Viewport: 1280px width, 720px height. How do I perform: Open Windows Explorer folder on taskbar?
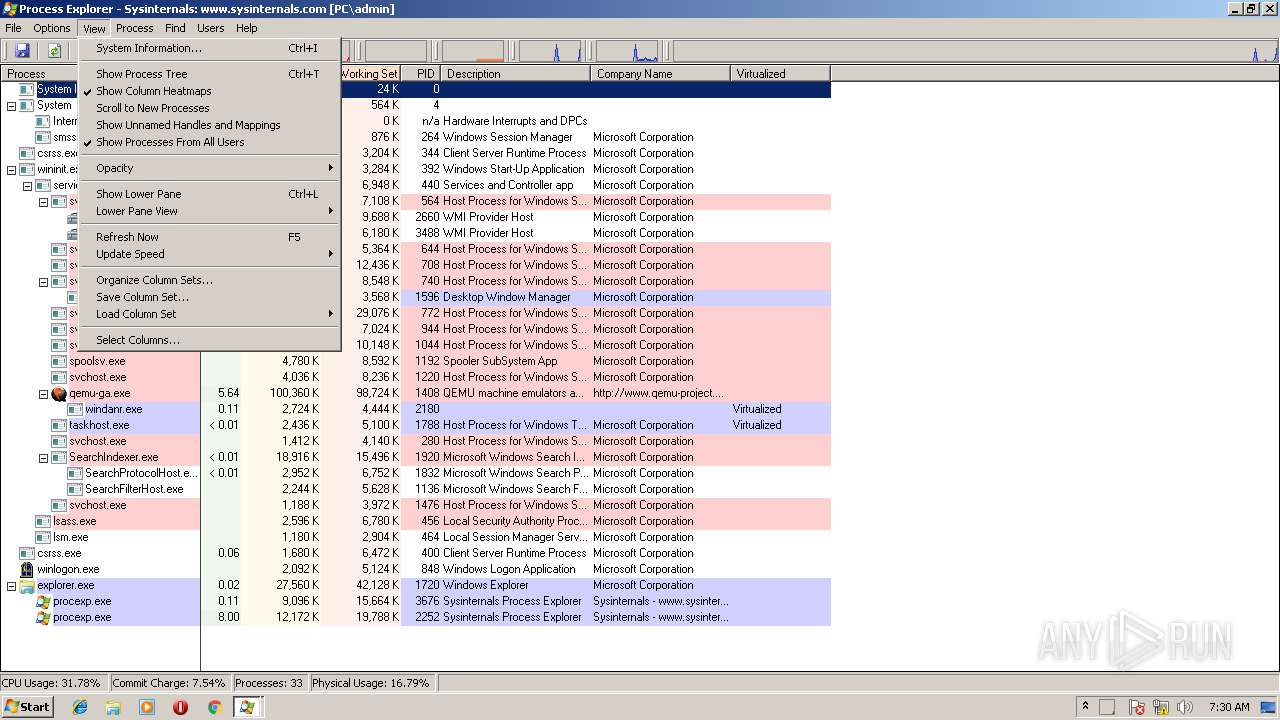(113, 707)
